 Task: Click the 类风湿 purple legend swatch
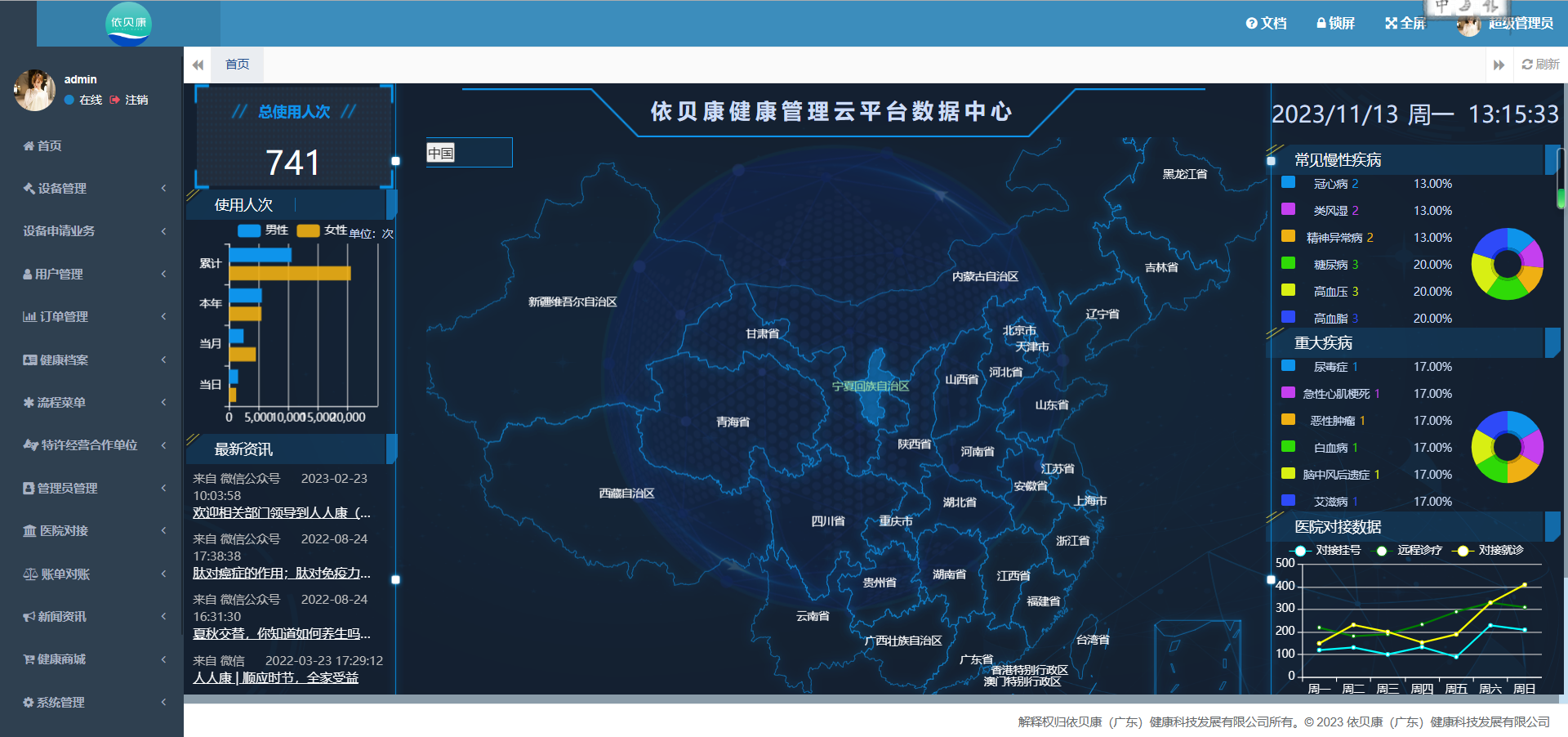point(1288,210)
